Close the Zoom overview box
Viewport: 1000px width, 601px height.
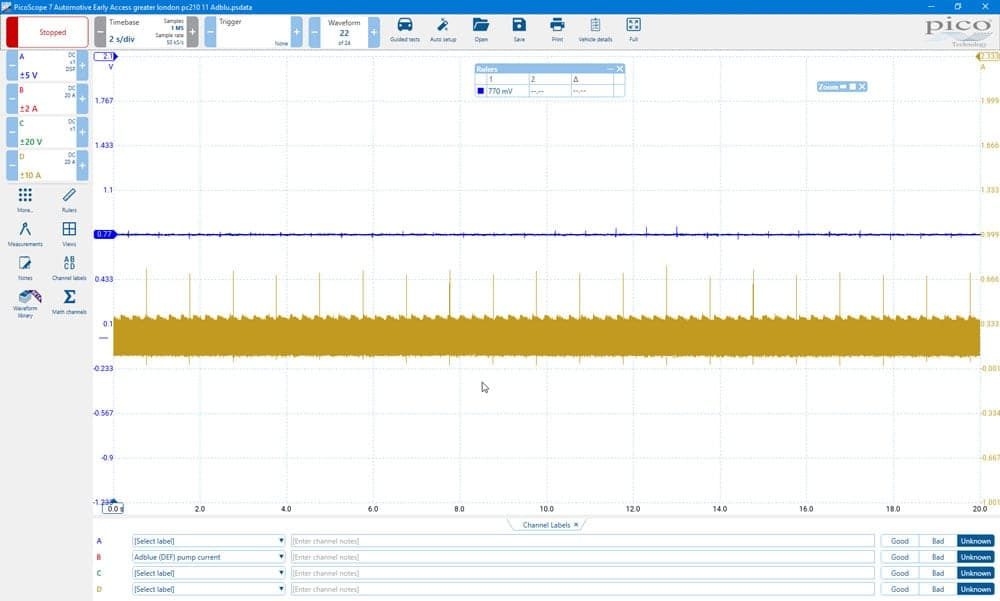pyautogui.click(x=862, y=86)
